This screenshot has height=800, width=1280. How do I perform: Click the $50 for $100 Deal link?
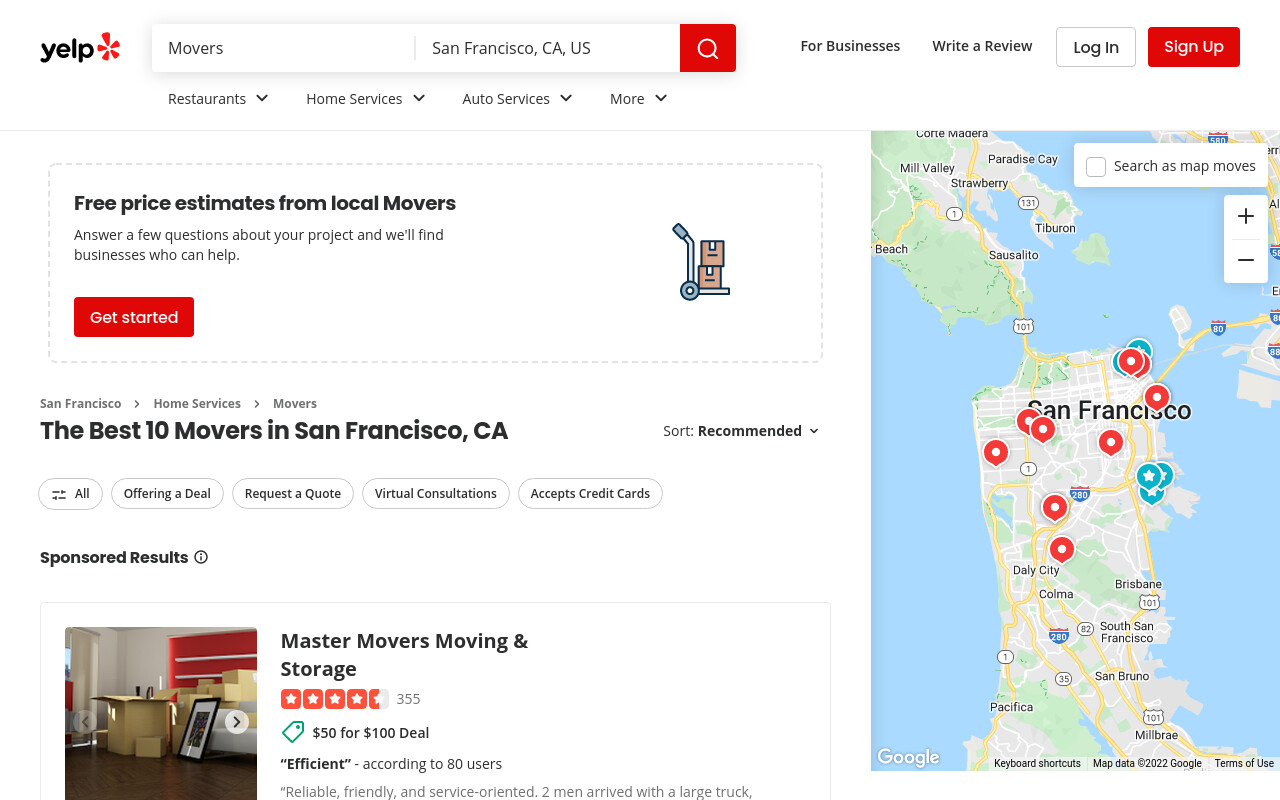(371, 733)
